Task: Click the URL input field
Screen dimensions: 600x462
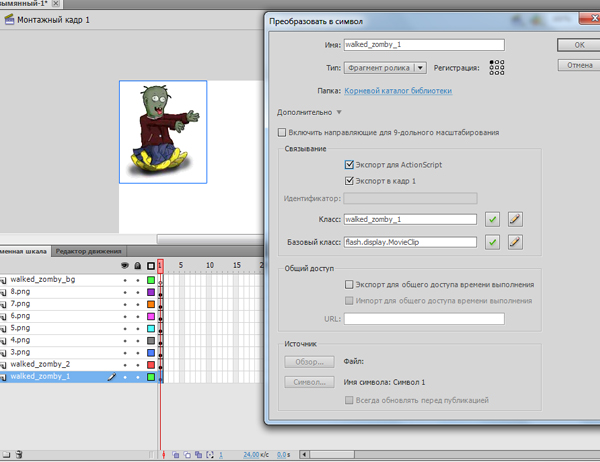Action: [x=424, y=318]
